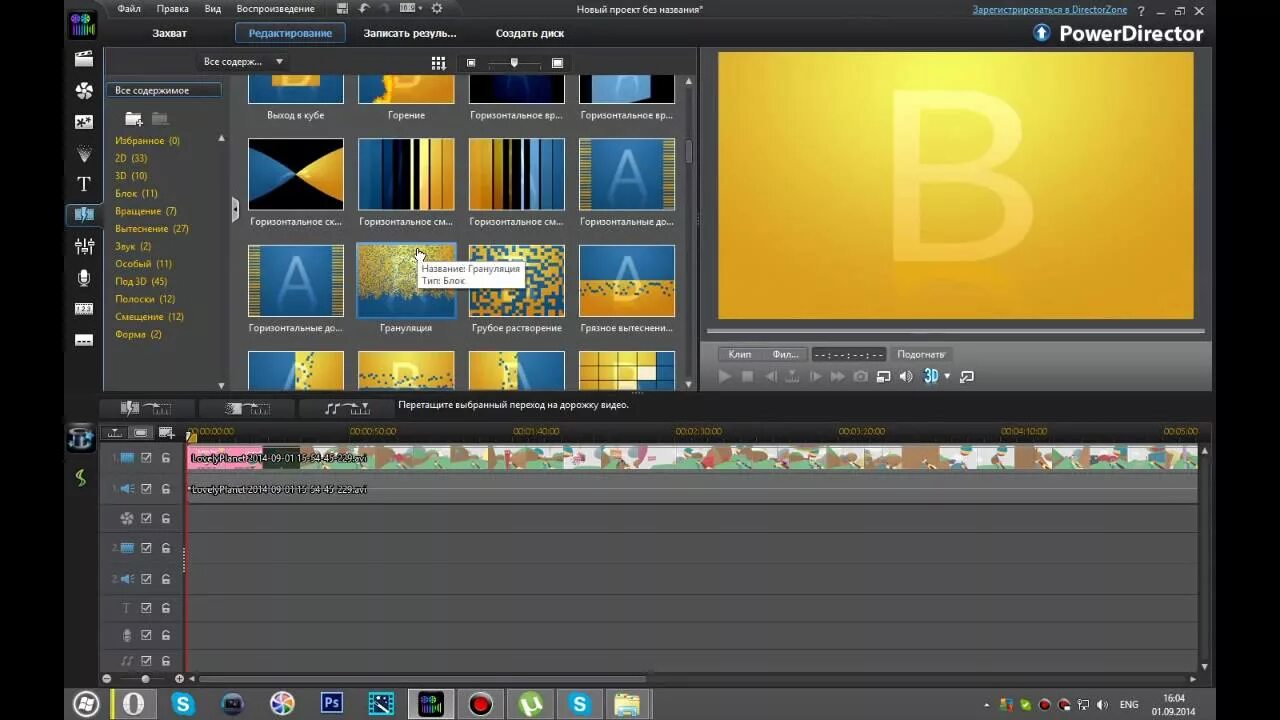Open the Title Room T icon
The height and width of the screenshot is (720, 1280).
84,184
